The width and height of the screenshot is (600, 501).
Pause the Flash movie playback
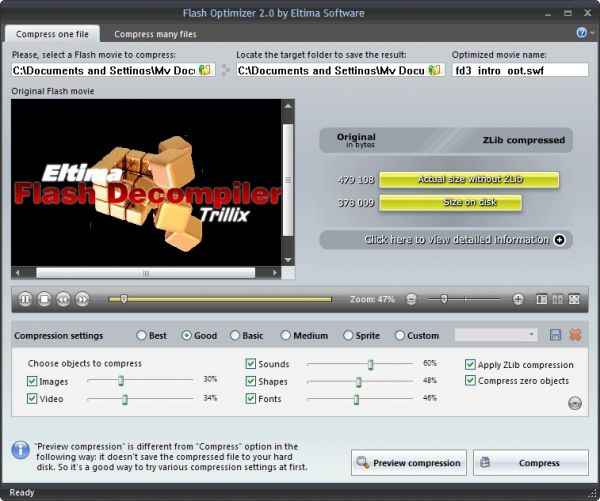[x=25, y=299]
